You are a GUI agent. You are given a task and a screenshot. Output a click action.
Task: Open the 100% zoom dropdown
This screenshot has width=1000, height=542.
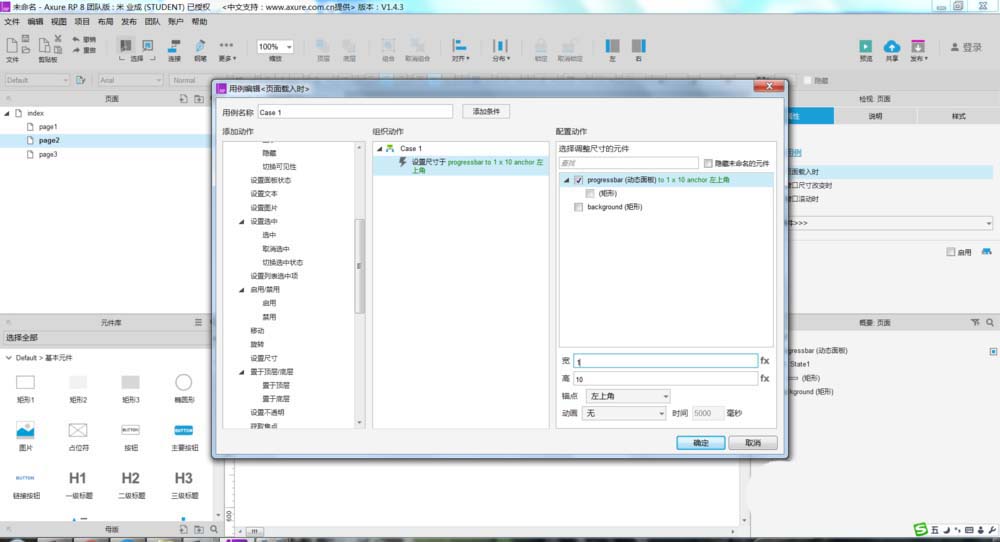[275, 47]
